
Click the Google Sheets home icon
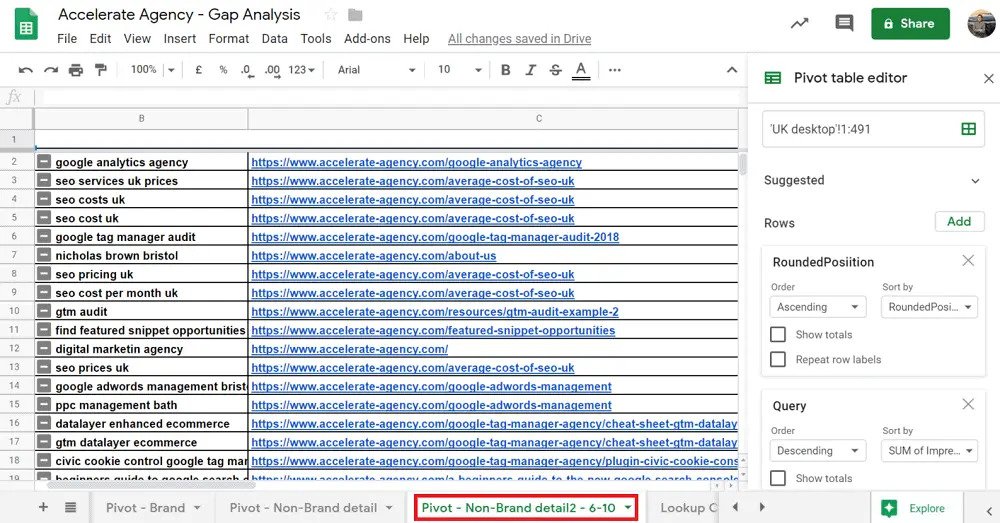[26, 24]
